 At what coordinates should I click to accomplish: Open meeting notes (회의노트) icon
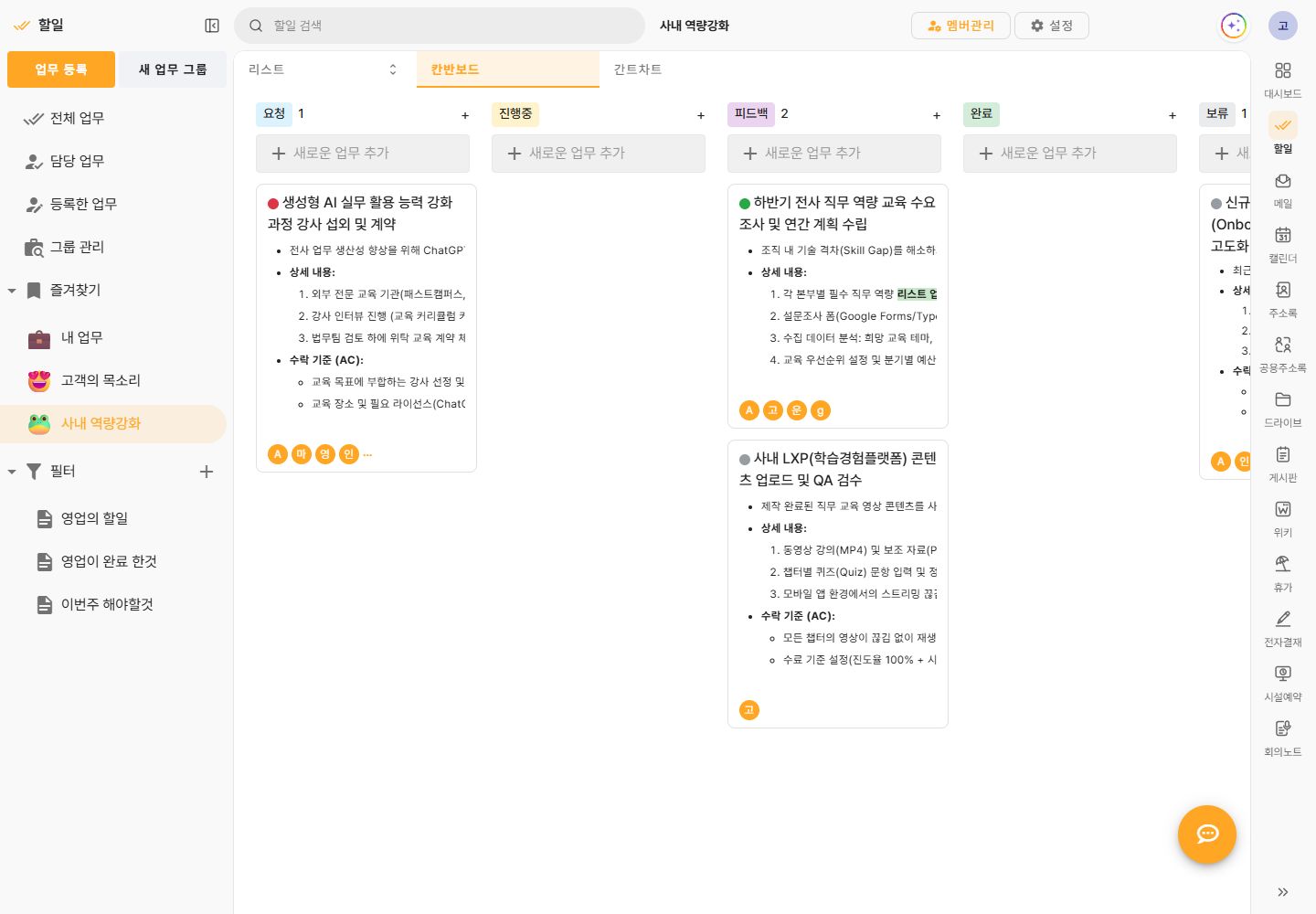click(1283, 728)
